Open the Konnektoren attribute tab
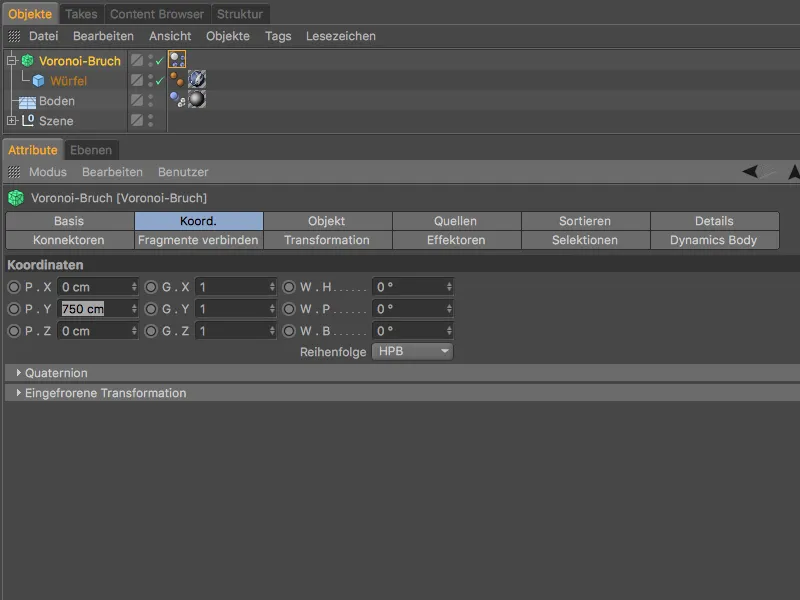The image size is (800, 600). pos(69,240)
